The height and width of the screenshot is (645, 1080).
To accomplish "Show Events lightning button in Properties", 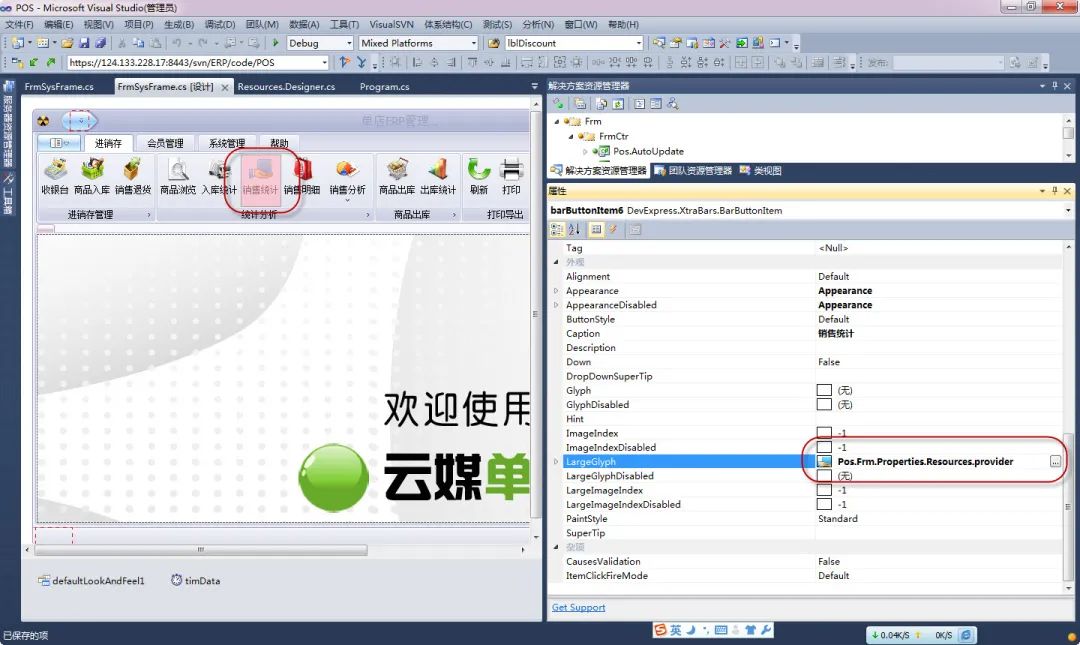I will [612, 229].
